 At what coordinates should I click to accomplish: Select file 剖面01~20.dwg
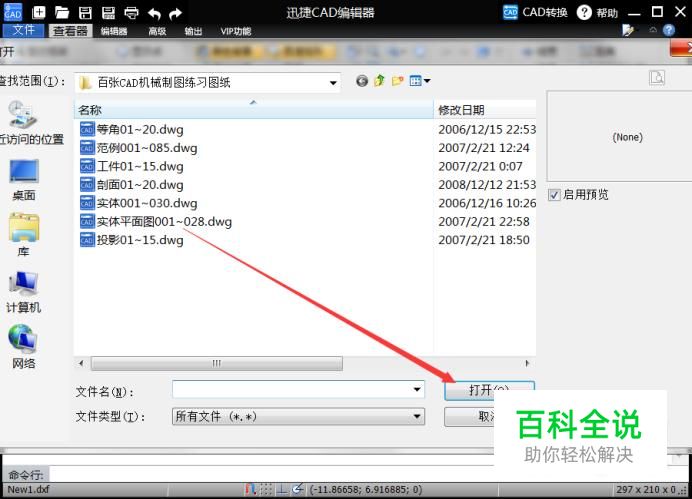(132, 184)
